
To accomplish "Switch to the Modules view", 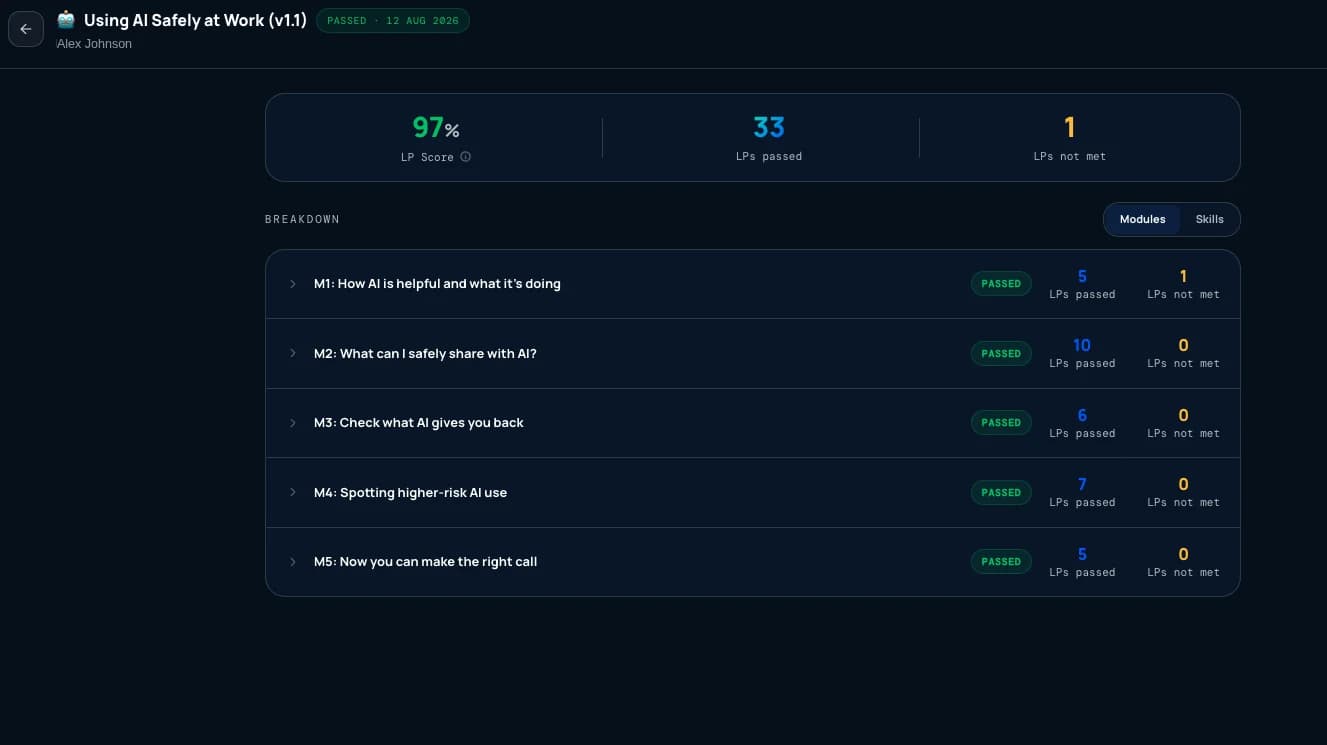I will pos(1142,219).
